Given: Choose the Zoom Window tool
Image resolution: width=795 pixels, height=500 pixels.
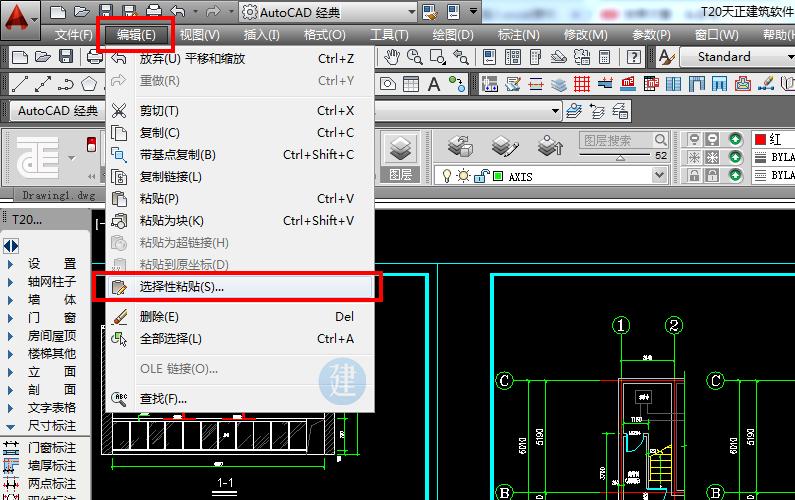Looking at the screenshot, I should [438, 57].
